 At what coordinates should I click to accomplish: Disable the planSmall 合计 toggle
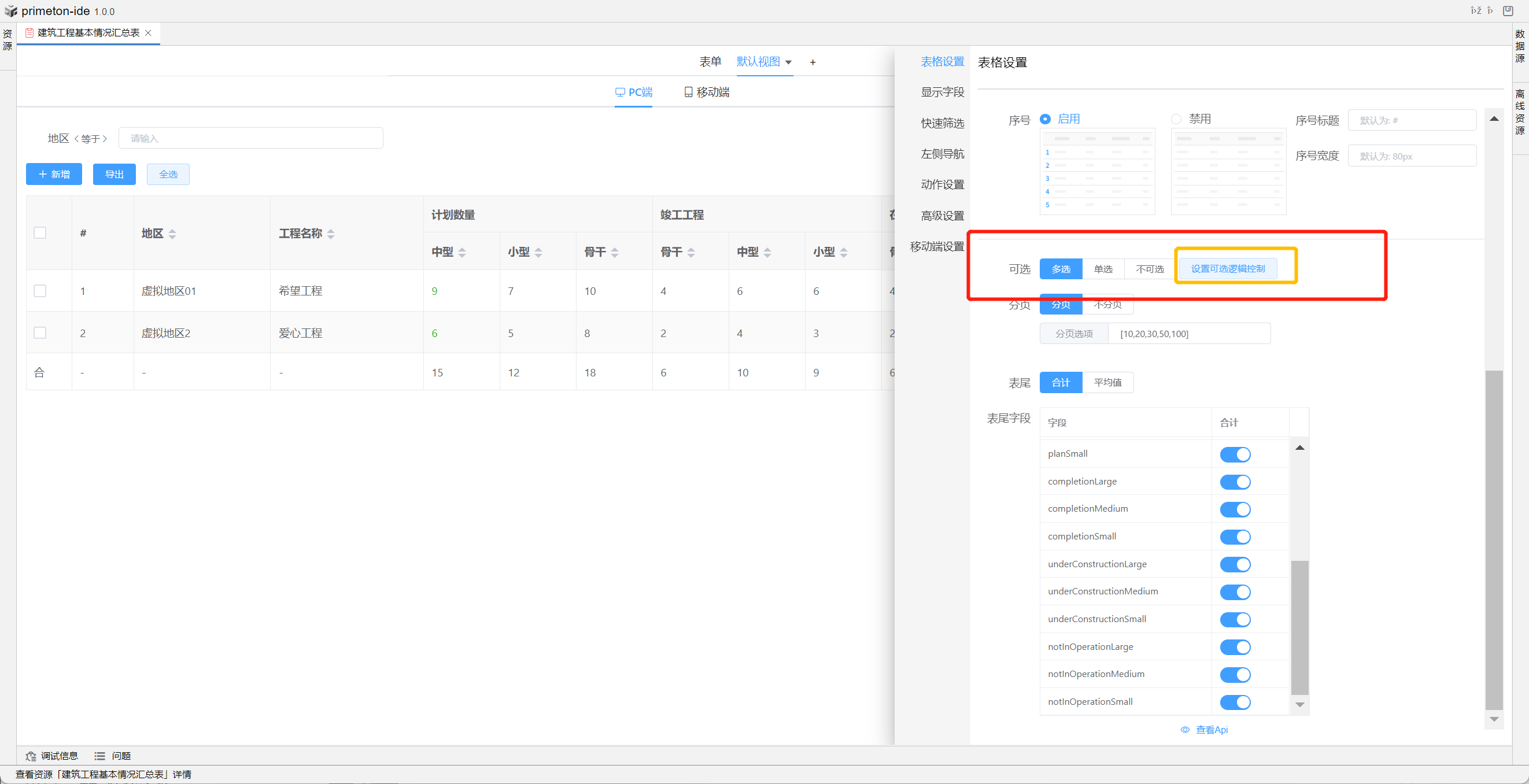(x=1235, y=454)
